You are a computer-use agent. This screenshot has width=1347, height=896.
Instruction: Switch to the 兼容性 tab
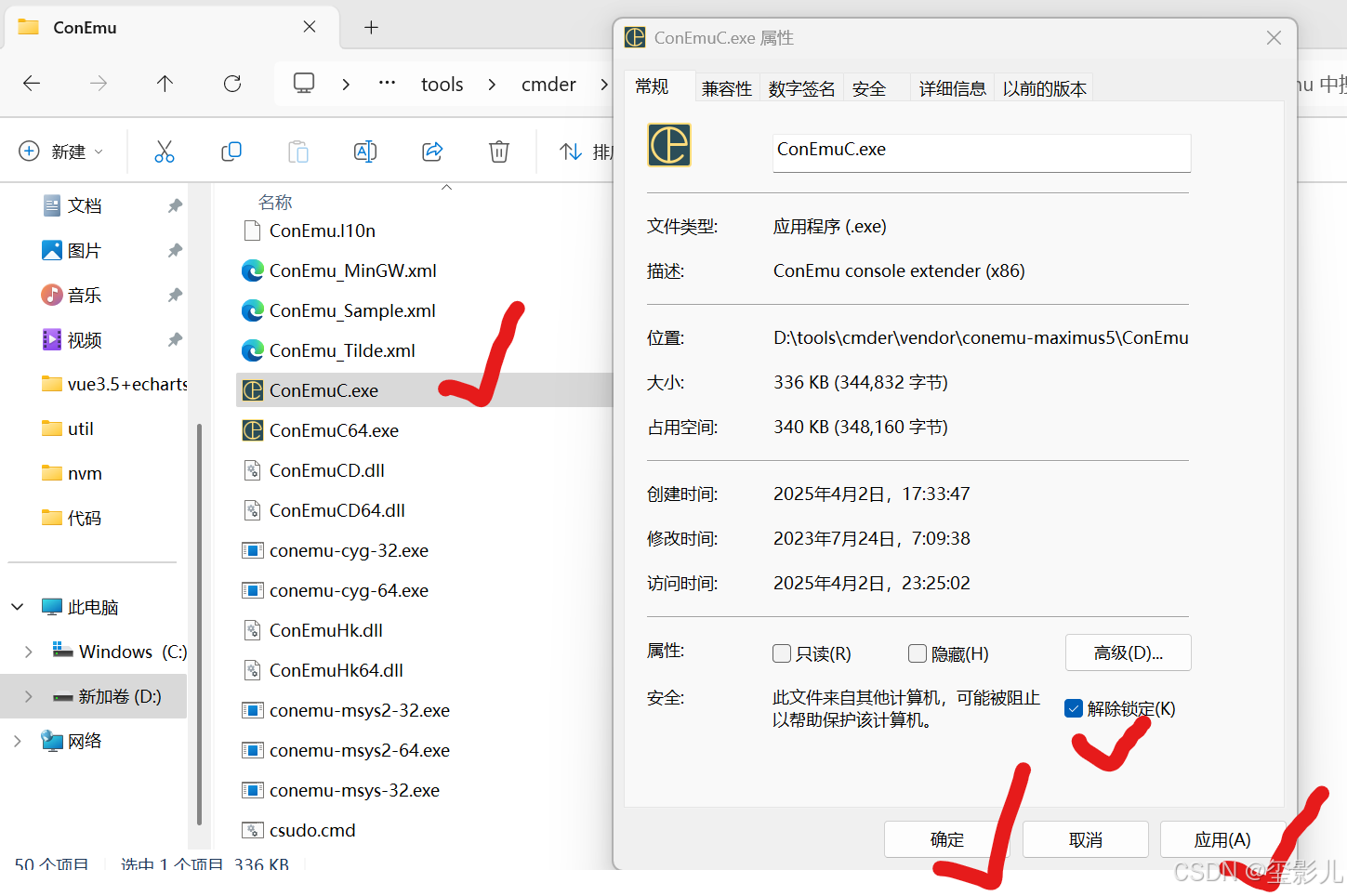pos(727,88)
